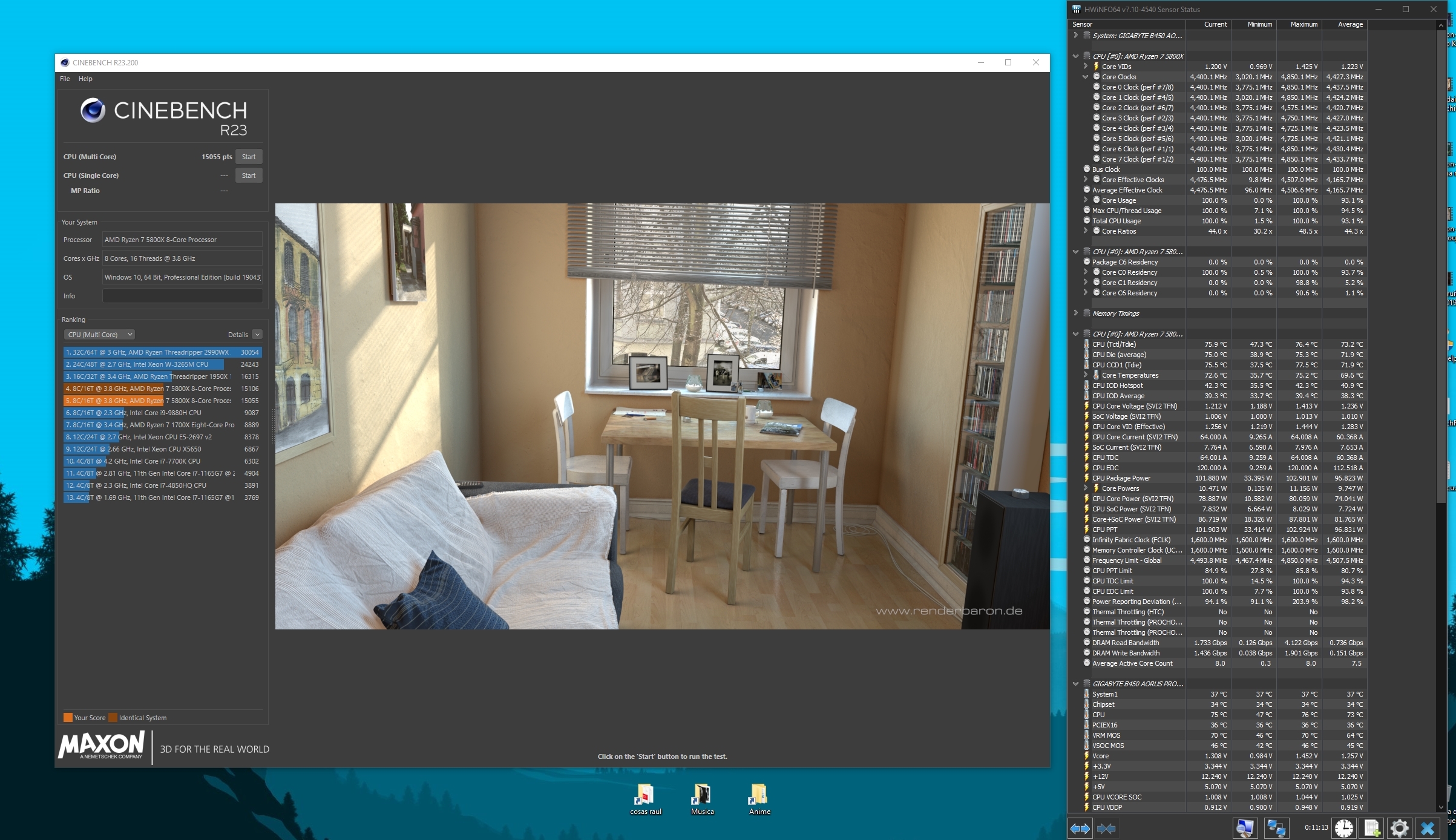Image resolution: width=1456 pixels, height=840 pixels.
Task: Open the Help menu in Cinebench
Action: point(85,79)
